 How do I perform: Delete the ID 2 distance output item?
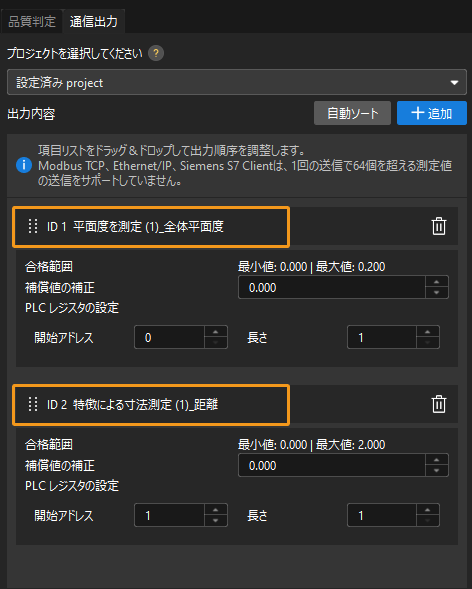tap(439, 405)
